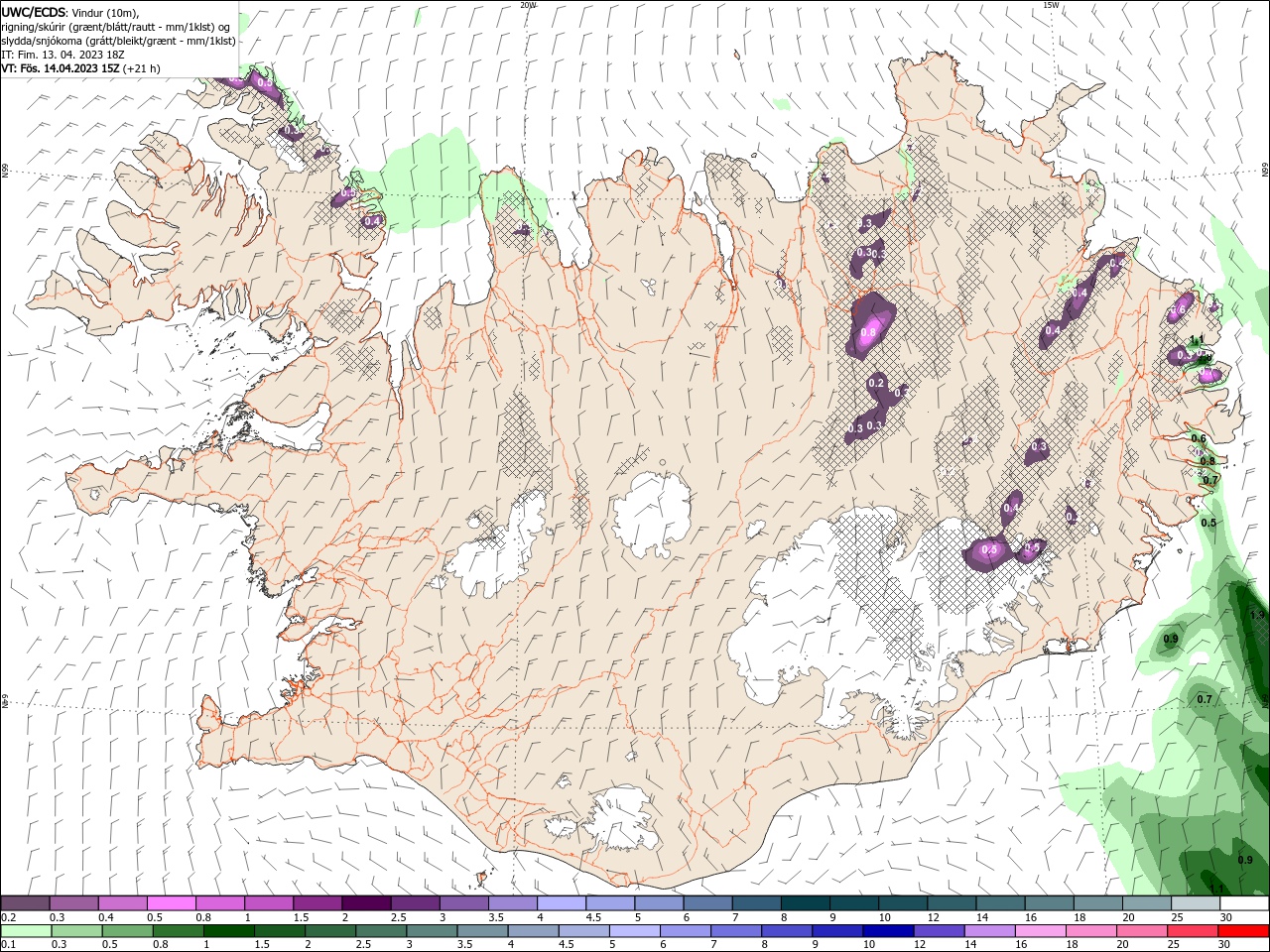
Task: Pick green swatch between 0.5 and 0.8, bottom row
Action: coord(128,931)
